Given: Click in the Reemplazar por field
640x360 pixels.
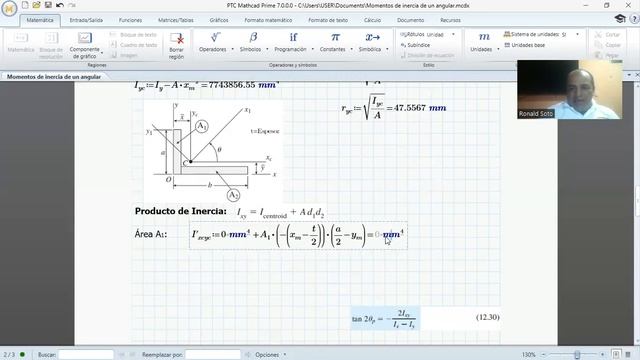Looking at the screenshot, I should tap(213, 355).
